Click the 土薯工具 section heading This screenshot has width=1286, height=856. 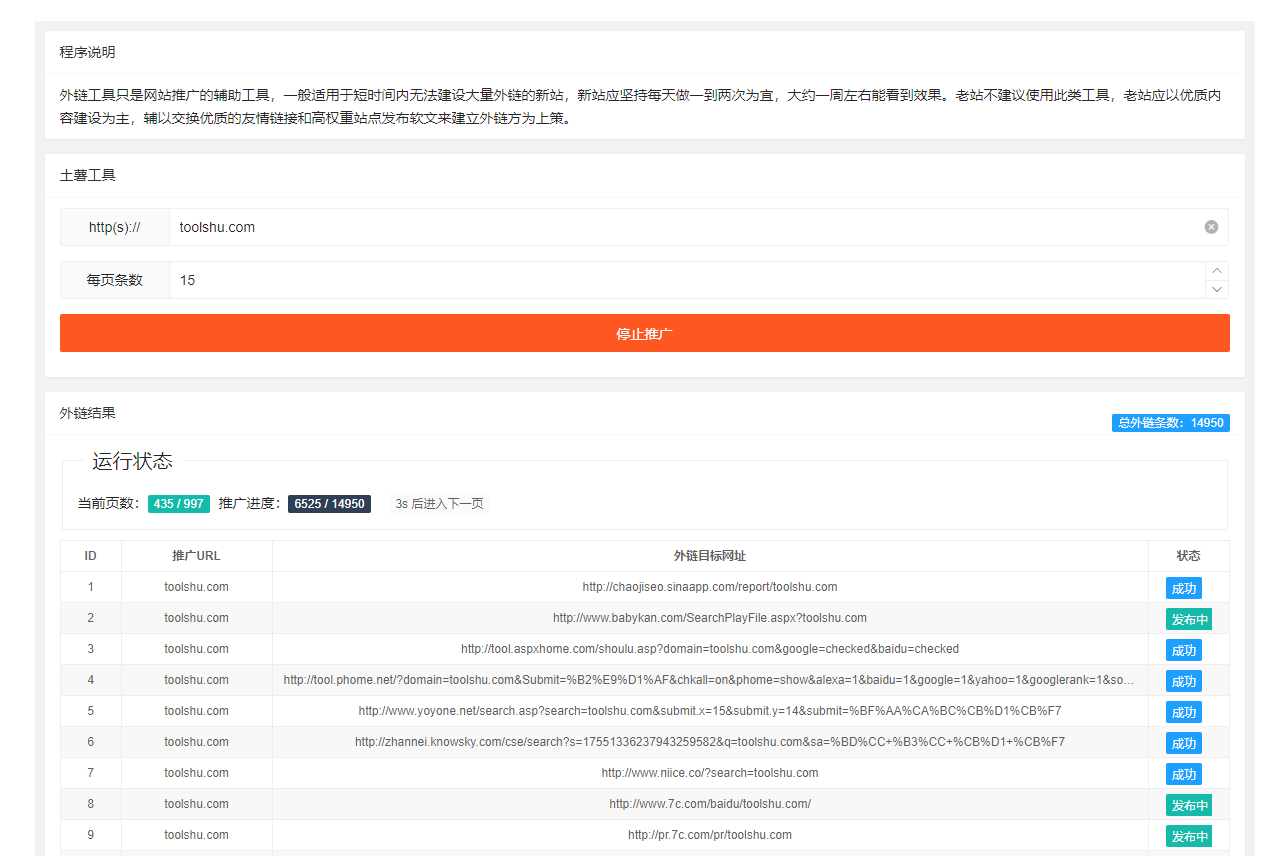pyautogui.click(x=87, y=175)
